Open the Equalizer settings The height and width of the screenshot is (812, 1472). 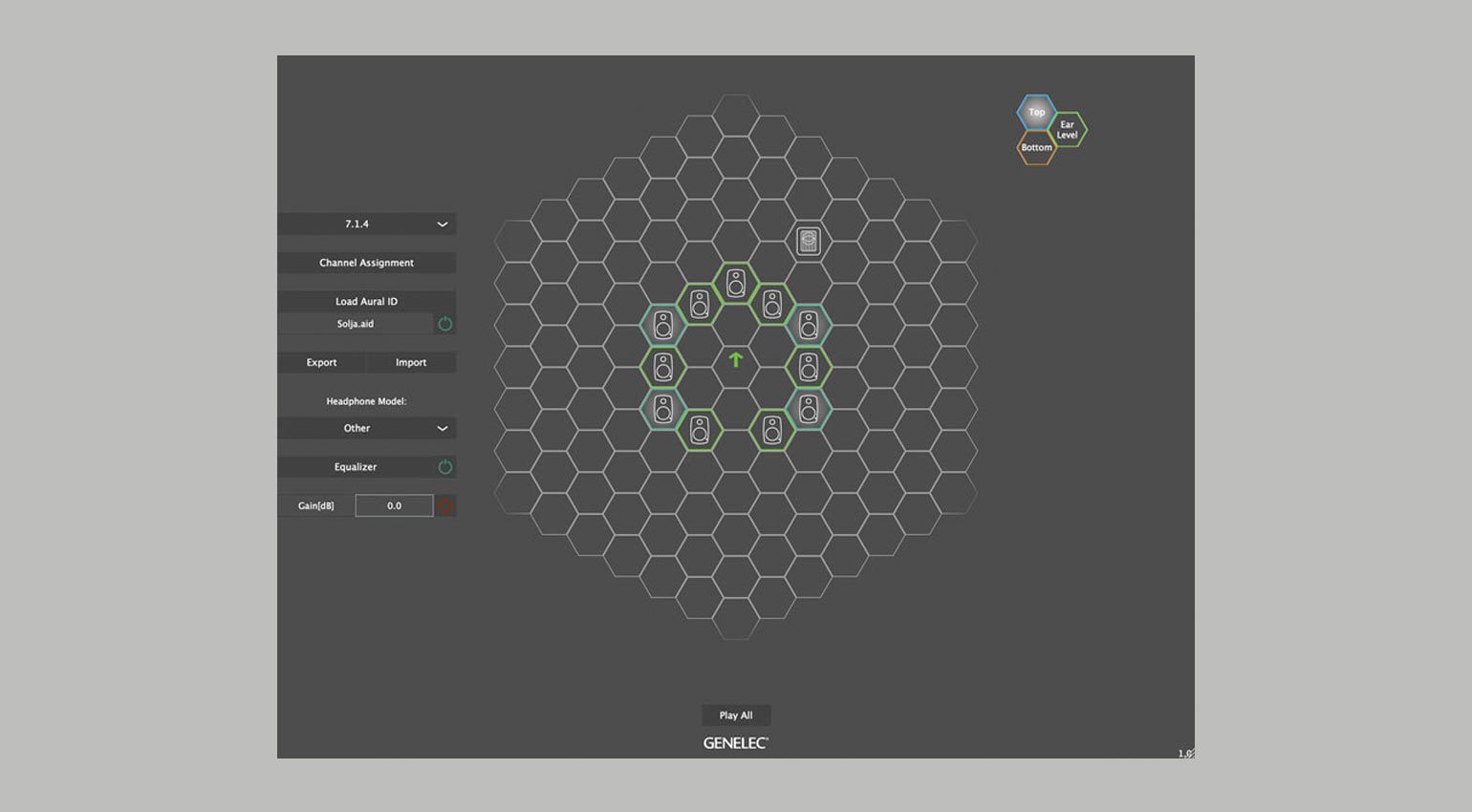pyautogui.click(x=356, y=466)
